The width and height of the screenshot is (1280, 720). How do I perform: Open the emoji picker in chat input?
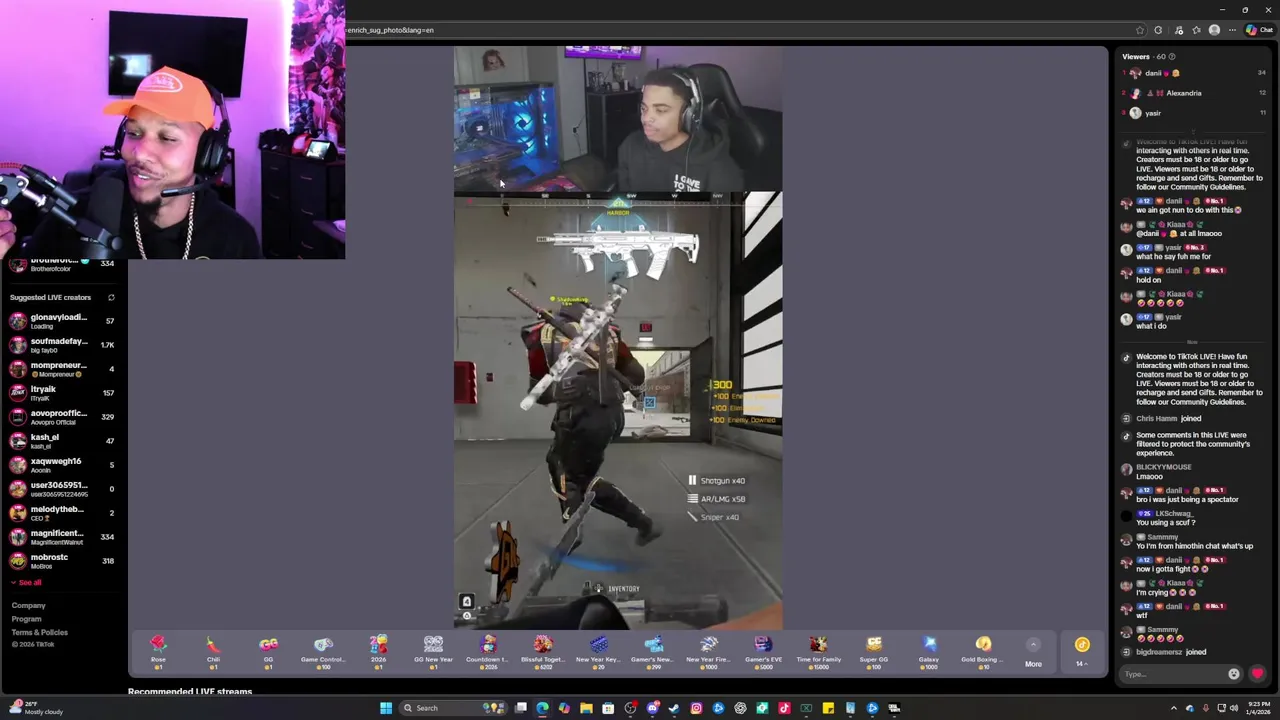coord(1233,674)
